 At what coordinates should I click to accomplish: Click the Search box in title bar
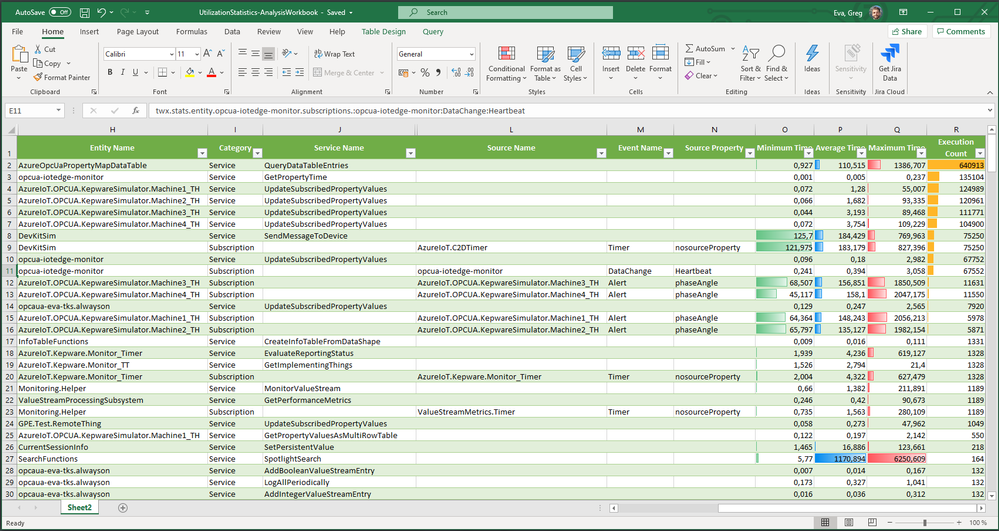coord(505,12)
